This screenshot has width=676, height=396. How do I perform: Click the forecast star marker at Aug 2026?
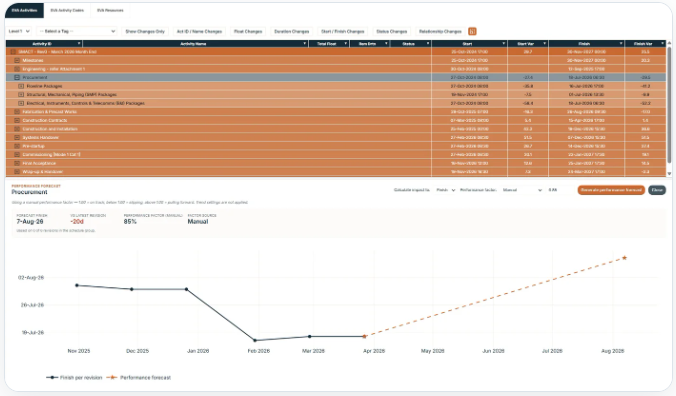click(x=624, y=258)
